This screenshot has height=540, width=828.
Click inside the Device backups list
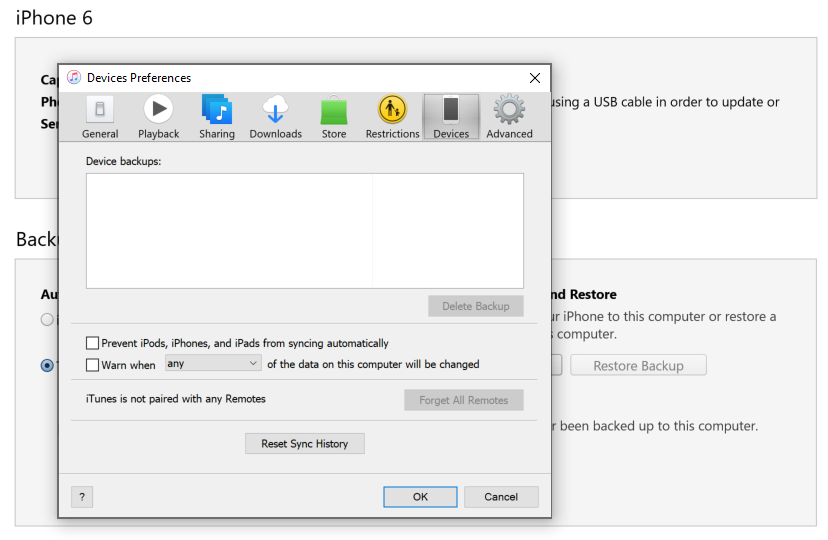point(305,231)
